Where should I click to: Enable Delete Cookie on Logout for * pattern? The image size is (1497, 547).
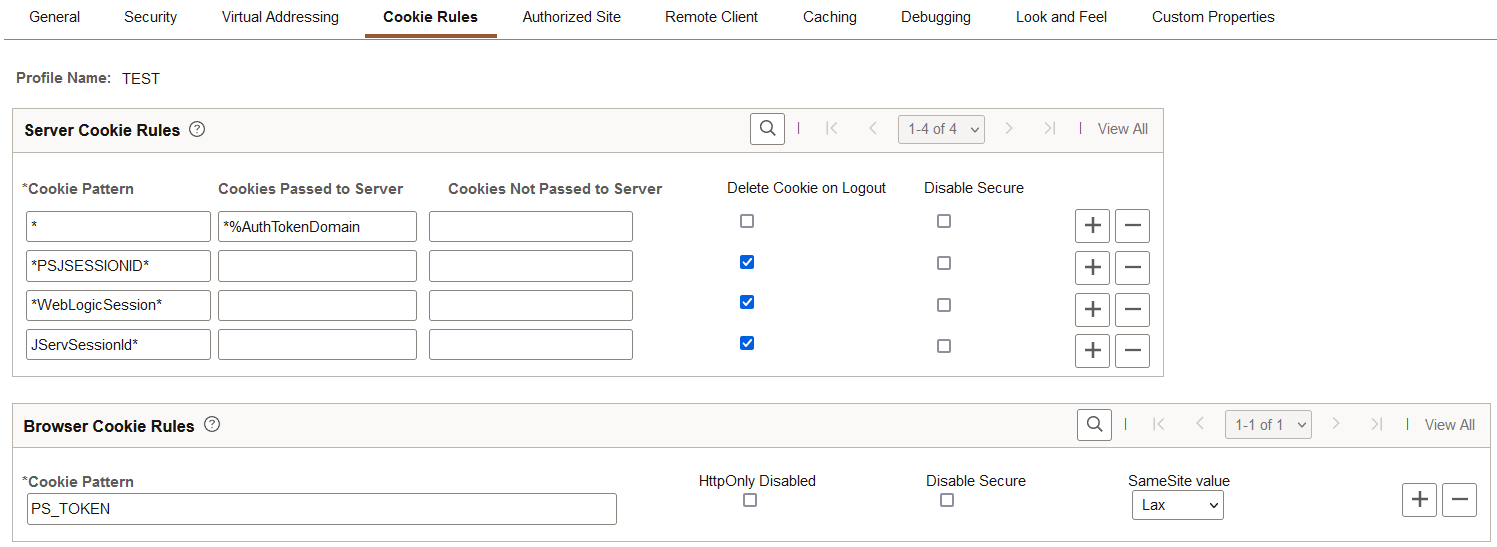click(x=747, y=221)
